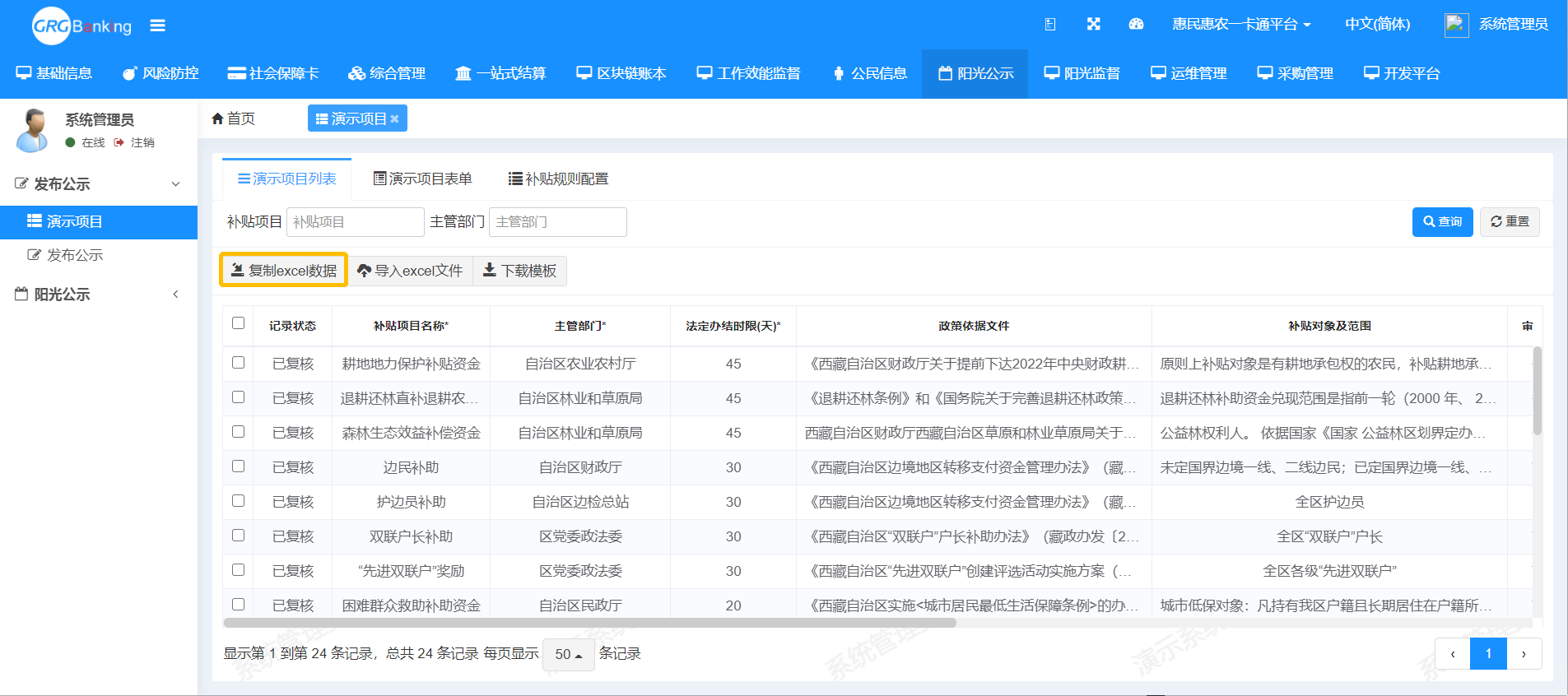The height and width of the screenshot is (696, 1568).
Task: Check the row for 退耕还林直补退耕农
Action: pyautogui.click(x=238, y=397)
